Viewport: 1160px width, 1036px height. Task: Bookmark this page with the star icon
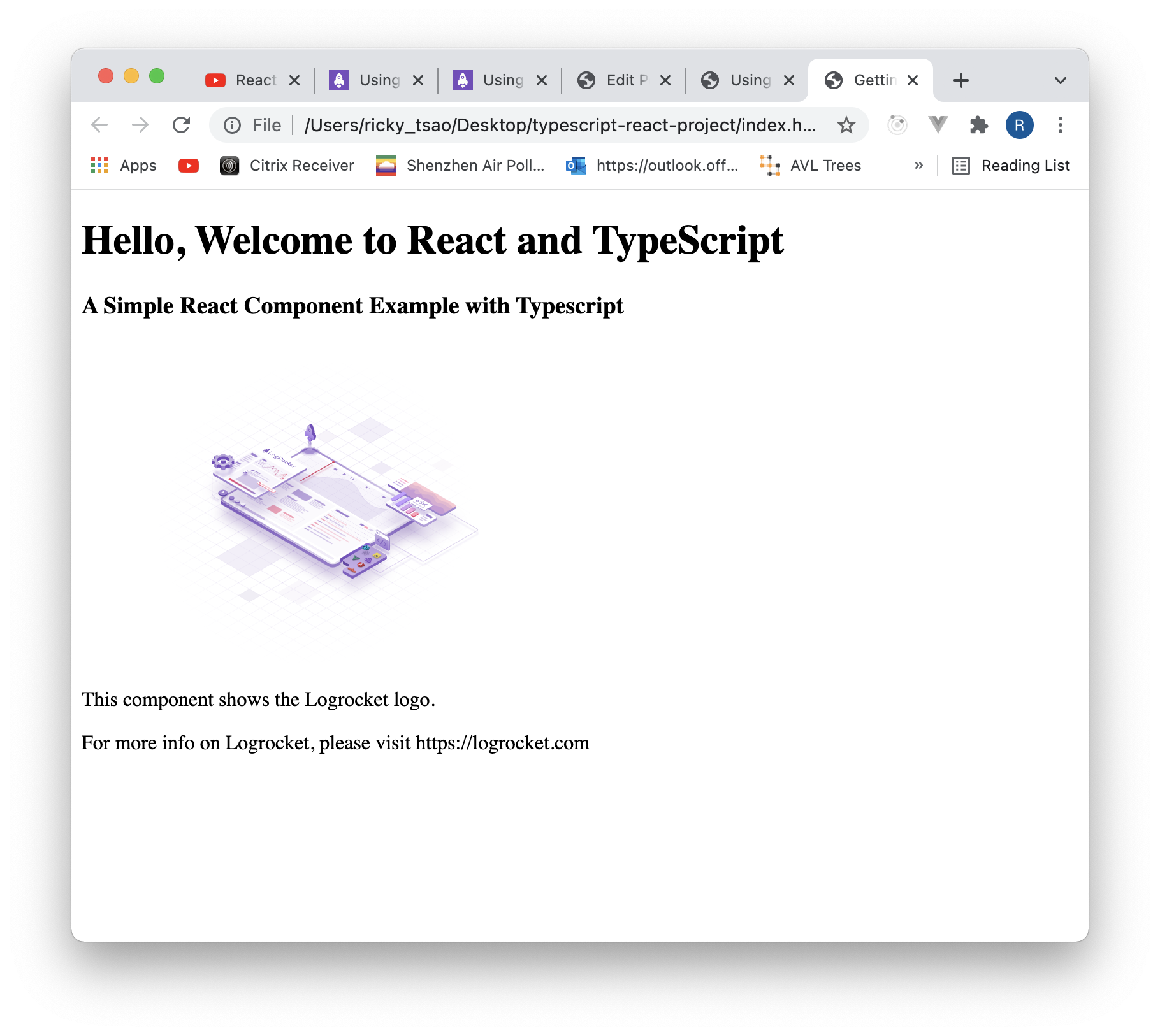click(846, 125)
